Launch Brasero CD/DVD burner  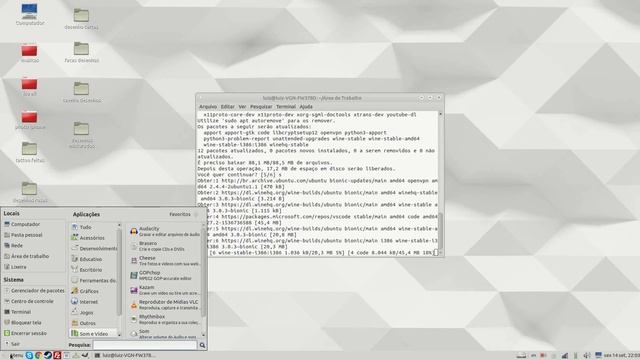tap(164, 246)
